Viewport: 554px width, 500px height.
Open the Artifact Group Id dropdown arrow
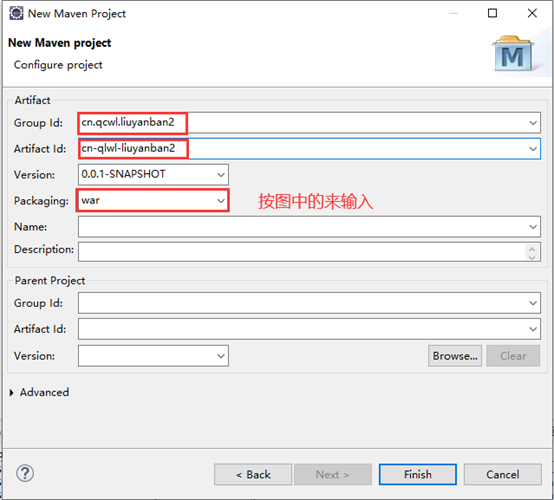(x=533, y=123)
